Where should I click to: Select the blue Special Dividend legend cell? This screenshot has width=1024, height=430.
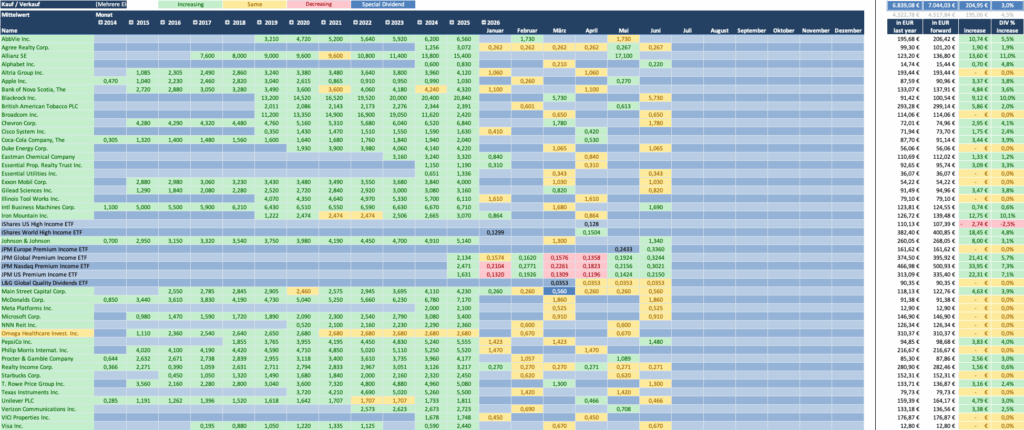(383, 4)
